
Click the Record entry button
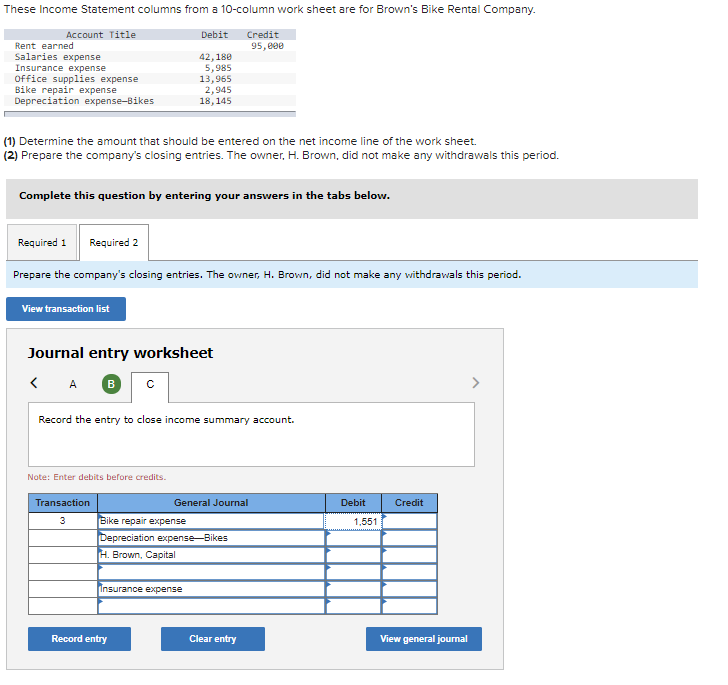[79, 639]
